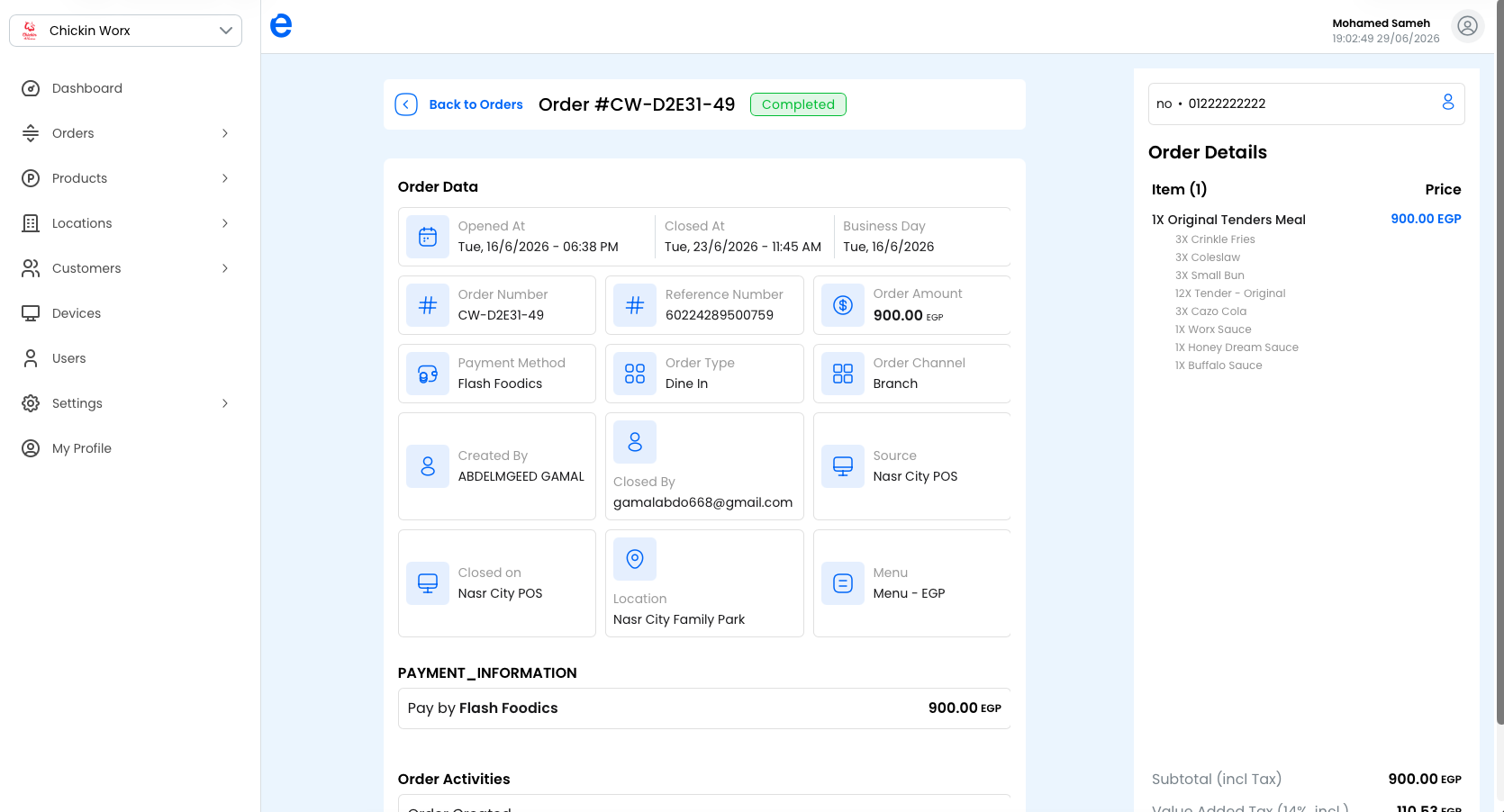
Task: Open the user avatar account icon
Action: pos(1467,26)
